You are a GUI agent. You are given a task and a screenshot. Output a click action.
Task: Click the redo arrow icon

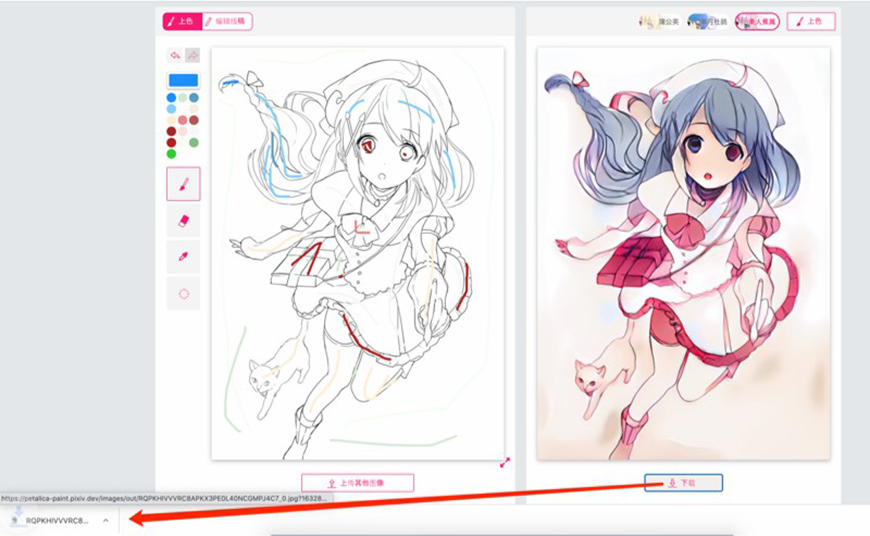[x=192, y=55]
